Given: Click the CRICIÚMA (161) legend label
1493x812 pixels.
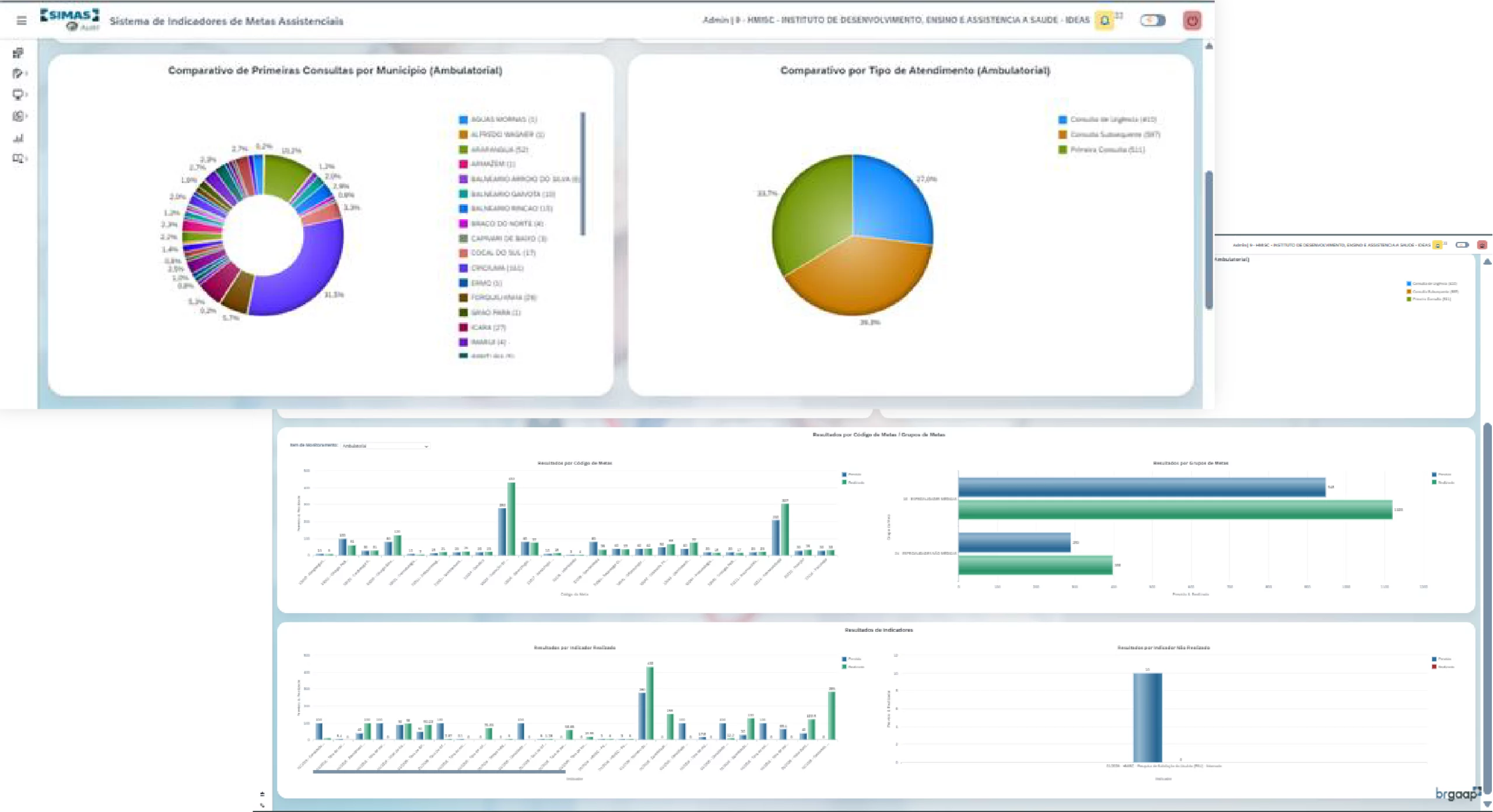Looking at the screenshot, I should 497,268.
